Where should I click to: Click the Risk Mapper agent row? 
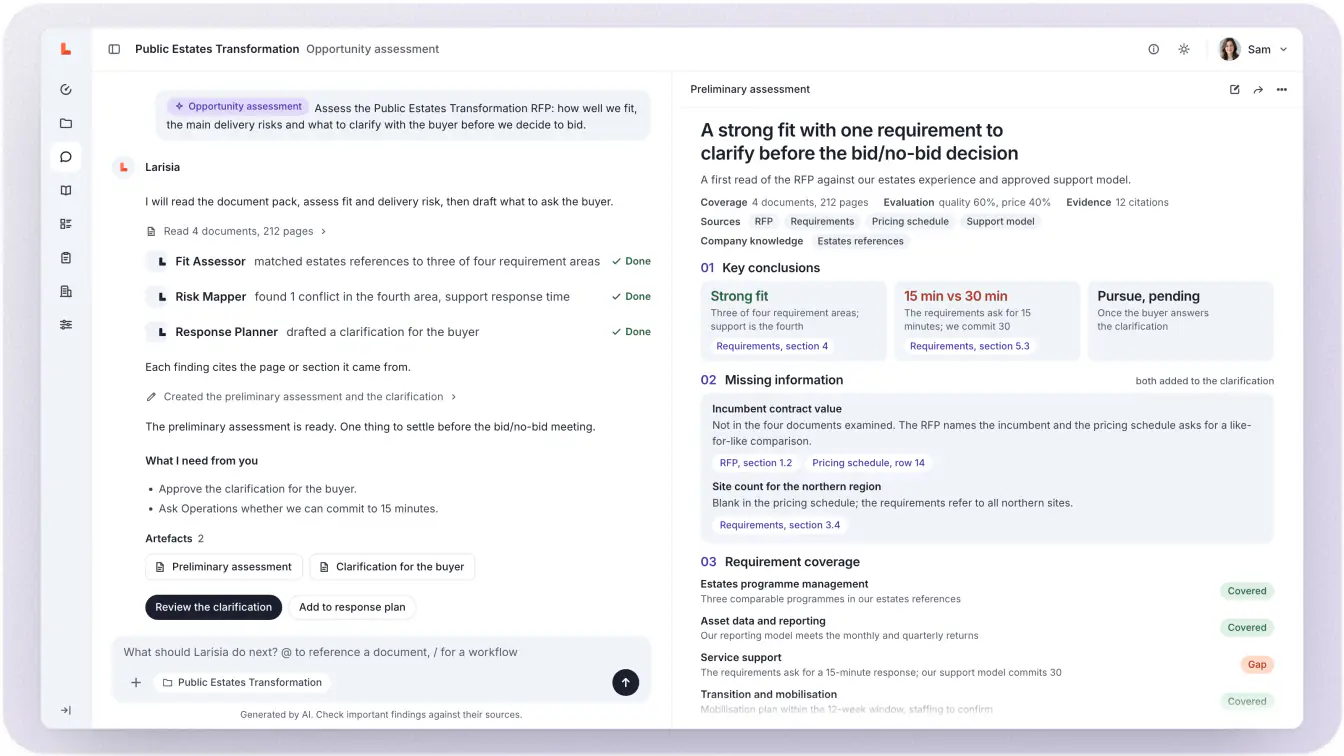click(x=398, y=297)
